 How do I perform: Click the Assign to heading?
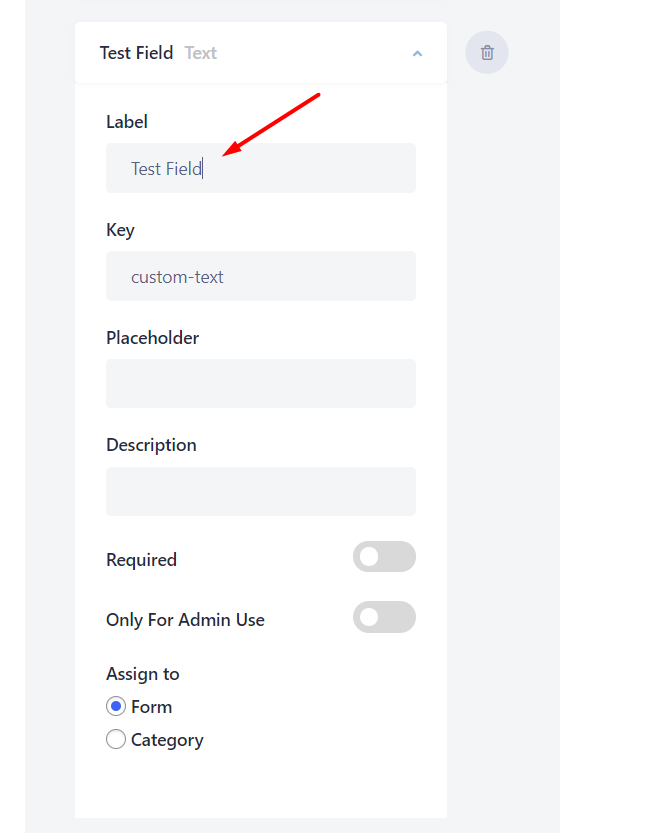[143, 674]
